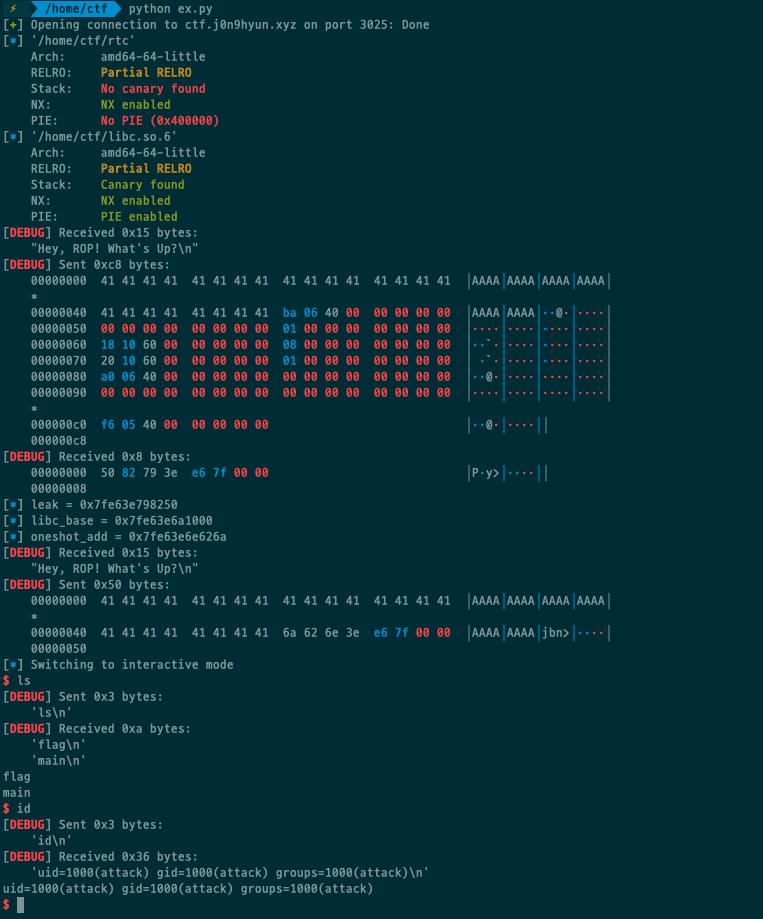Click the 'Opening connection to ctf.j0n9hyun.xyz' line
The width and height of the screenshot is (763, 919).
216,25
